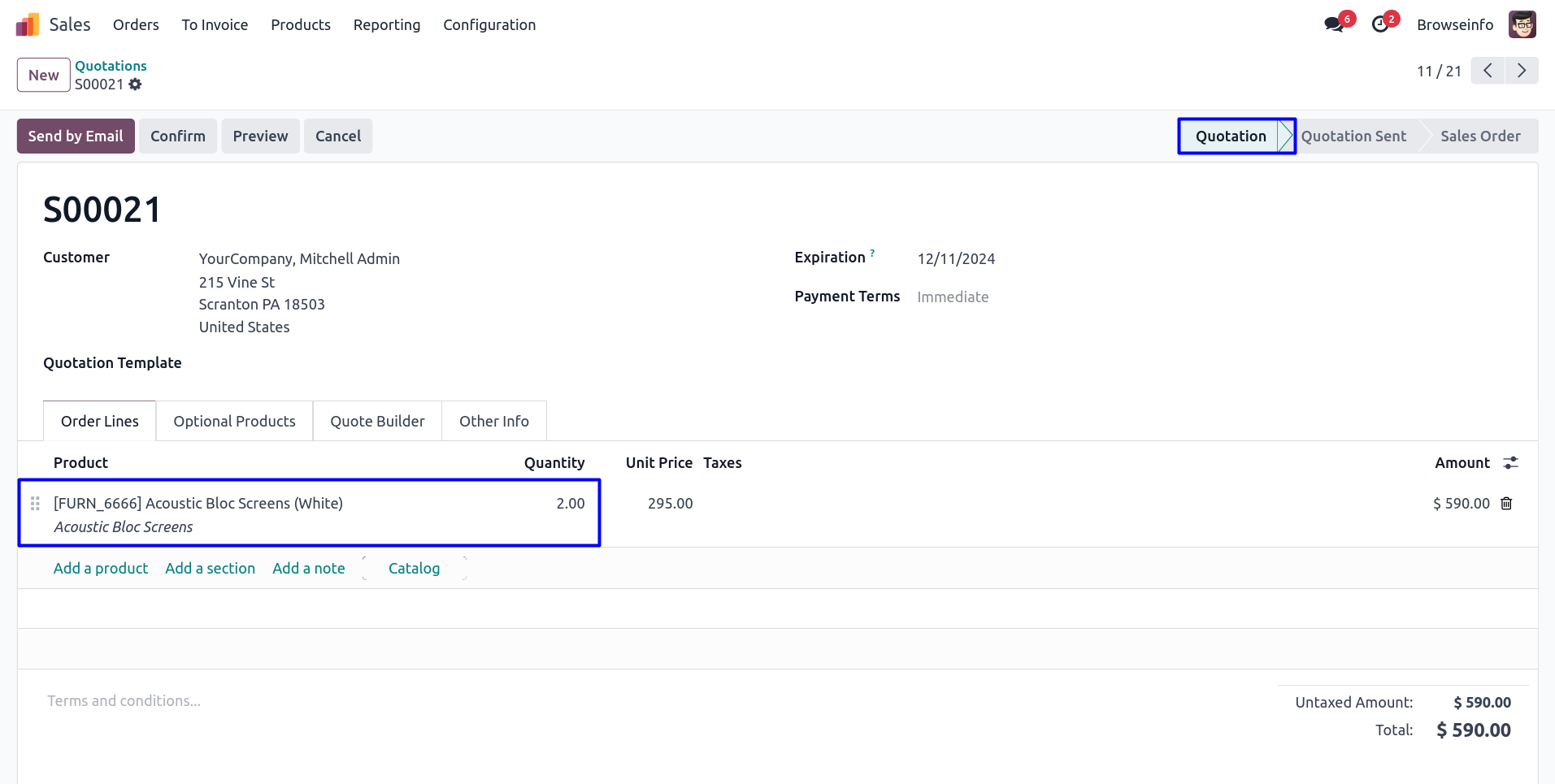Click the Sales app logo icon
This screenshot has width=1555, height=784.
(x=28, y=25)
